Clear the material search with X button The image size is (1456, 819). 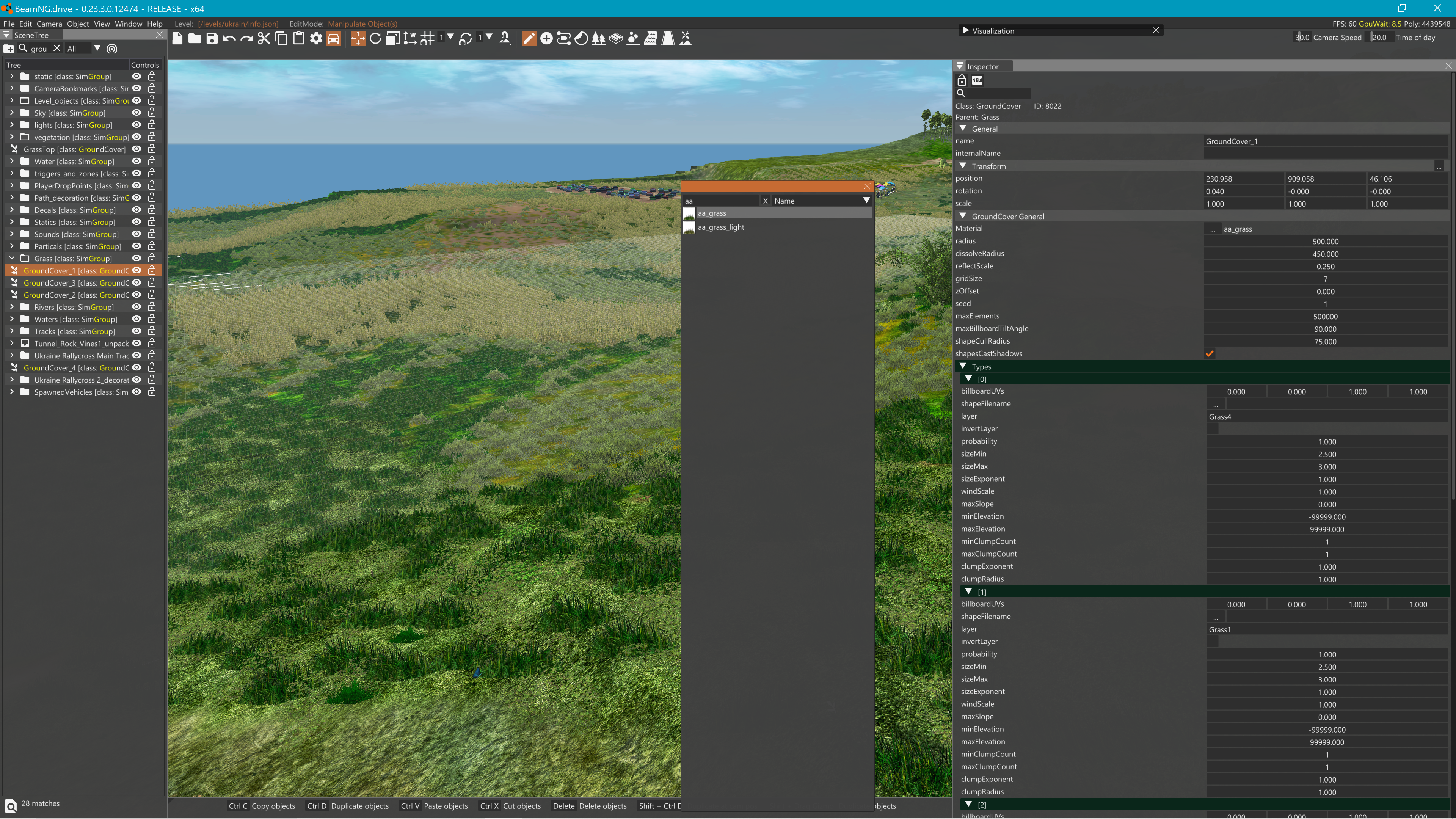(x=765, y=201)
